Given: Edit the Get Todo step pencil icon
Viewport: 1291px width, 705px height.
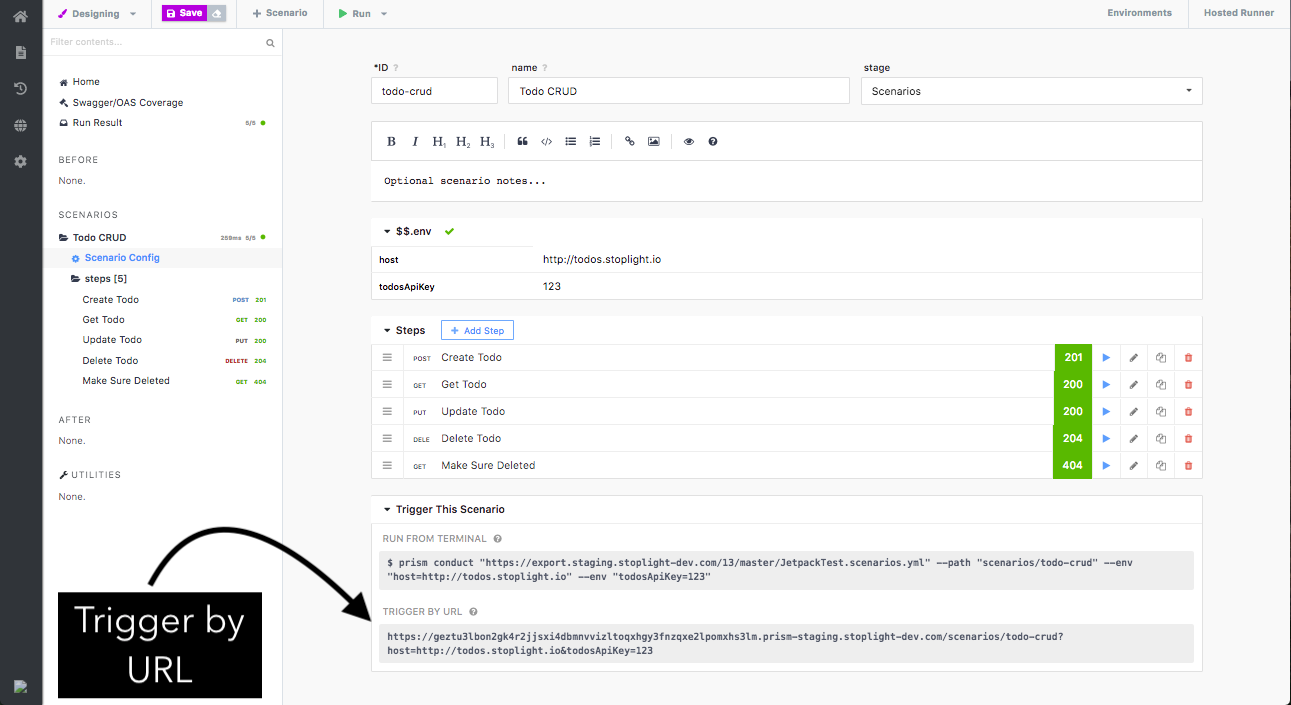Looking at the screenshot, I should (x=1133, y=384).
